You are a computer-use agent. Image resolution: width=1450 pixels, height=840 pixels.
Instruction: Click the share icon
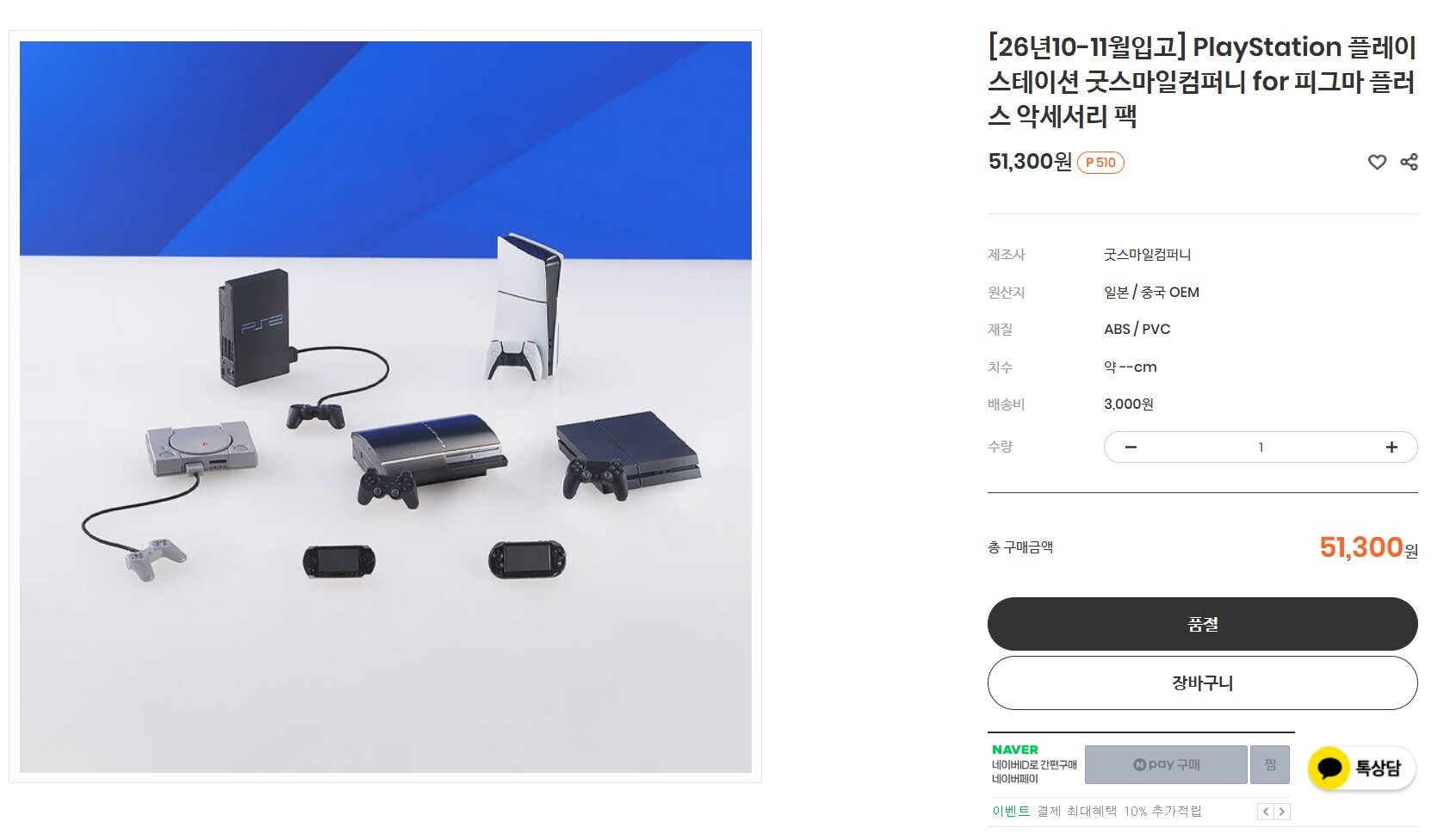click(1409, 162)
